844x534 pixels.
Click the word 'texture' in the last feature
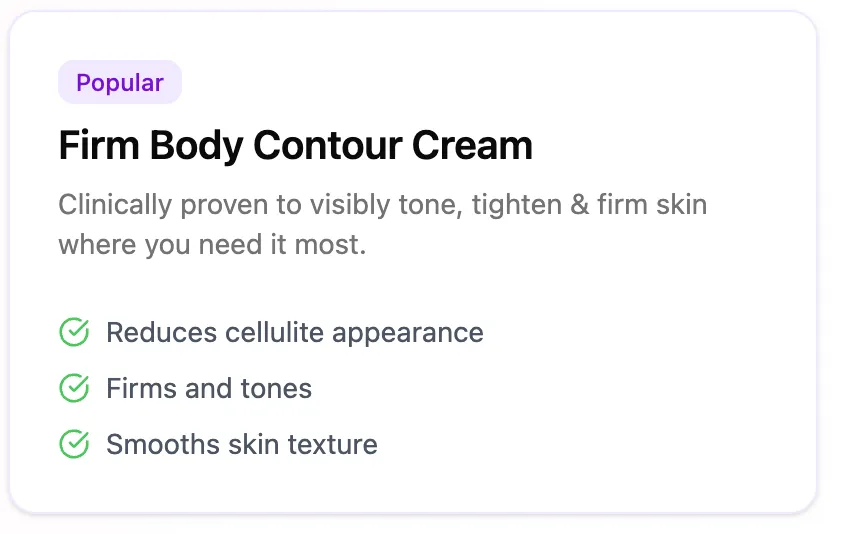(333, 445)
